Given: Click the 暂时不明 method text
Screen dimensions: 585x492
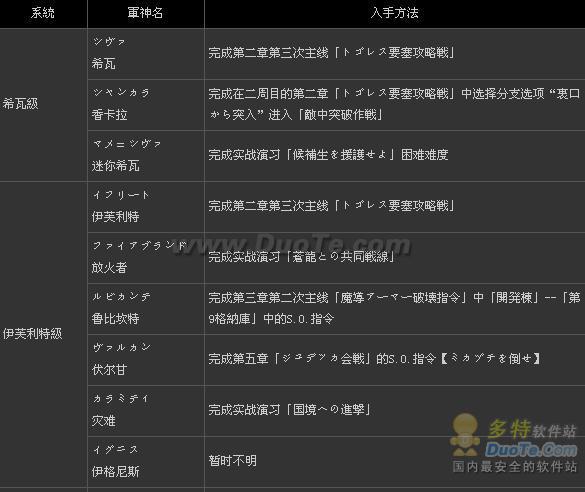Looking at the screenshot, I should pos(232,461).
